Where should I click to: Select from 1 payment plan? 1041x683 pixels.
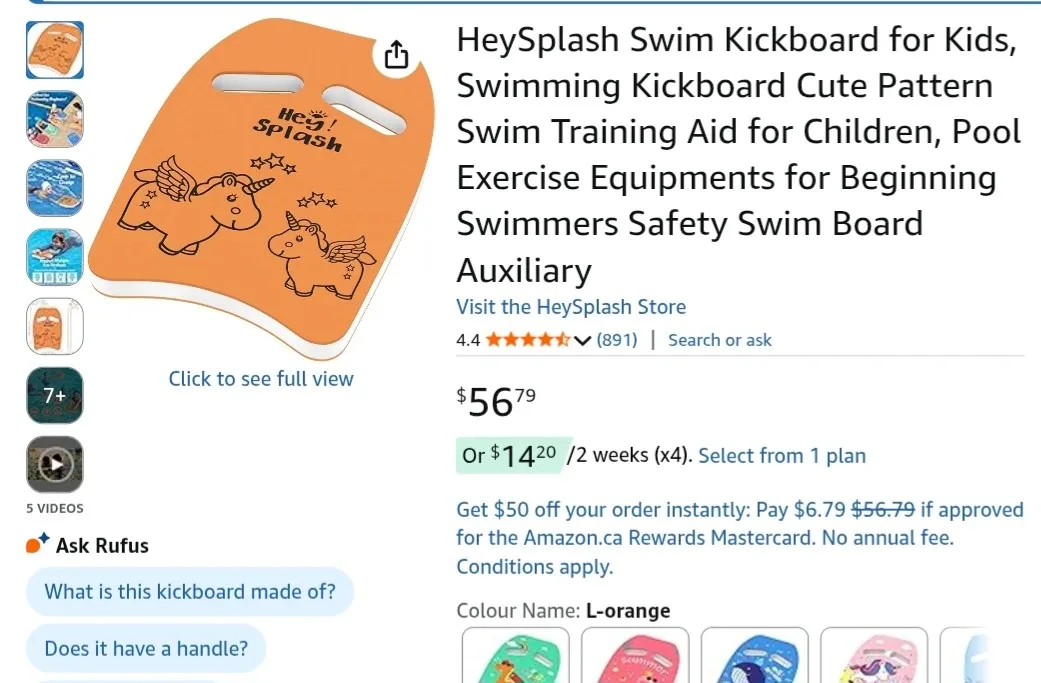point(781,455)
